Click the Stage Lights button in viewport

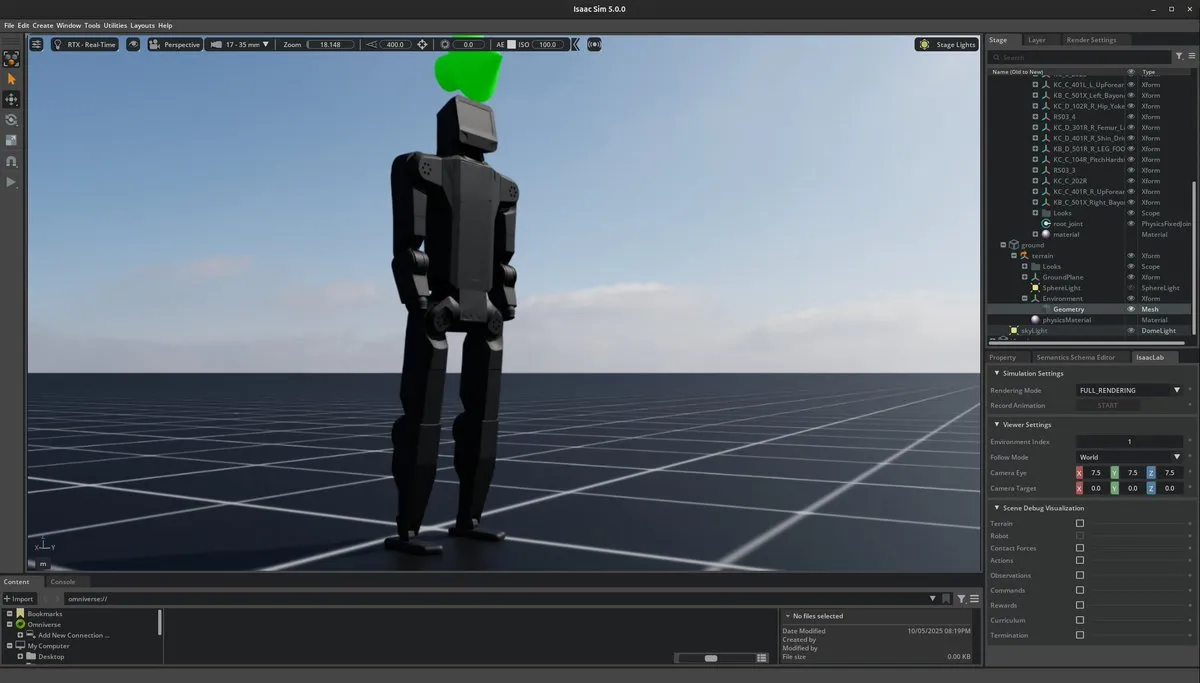tap(945, 44)
